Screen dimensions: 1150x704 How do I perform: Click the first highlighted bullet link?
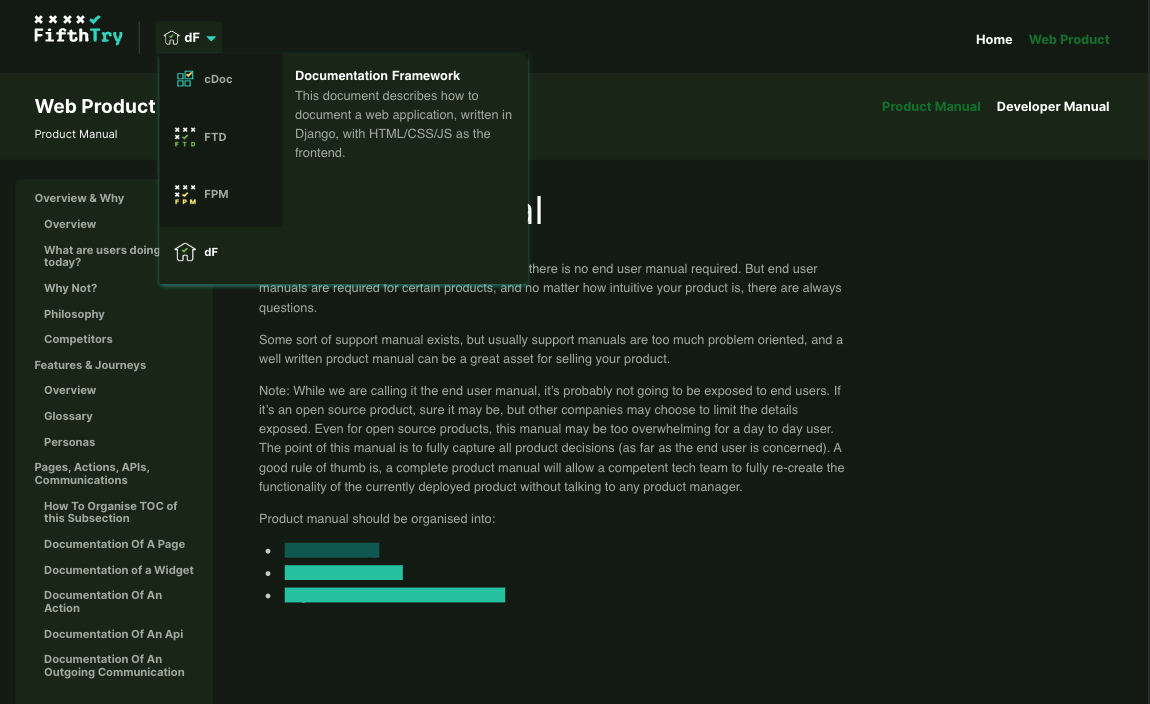(x=332, y=550)
